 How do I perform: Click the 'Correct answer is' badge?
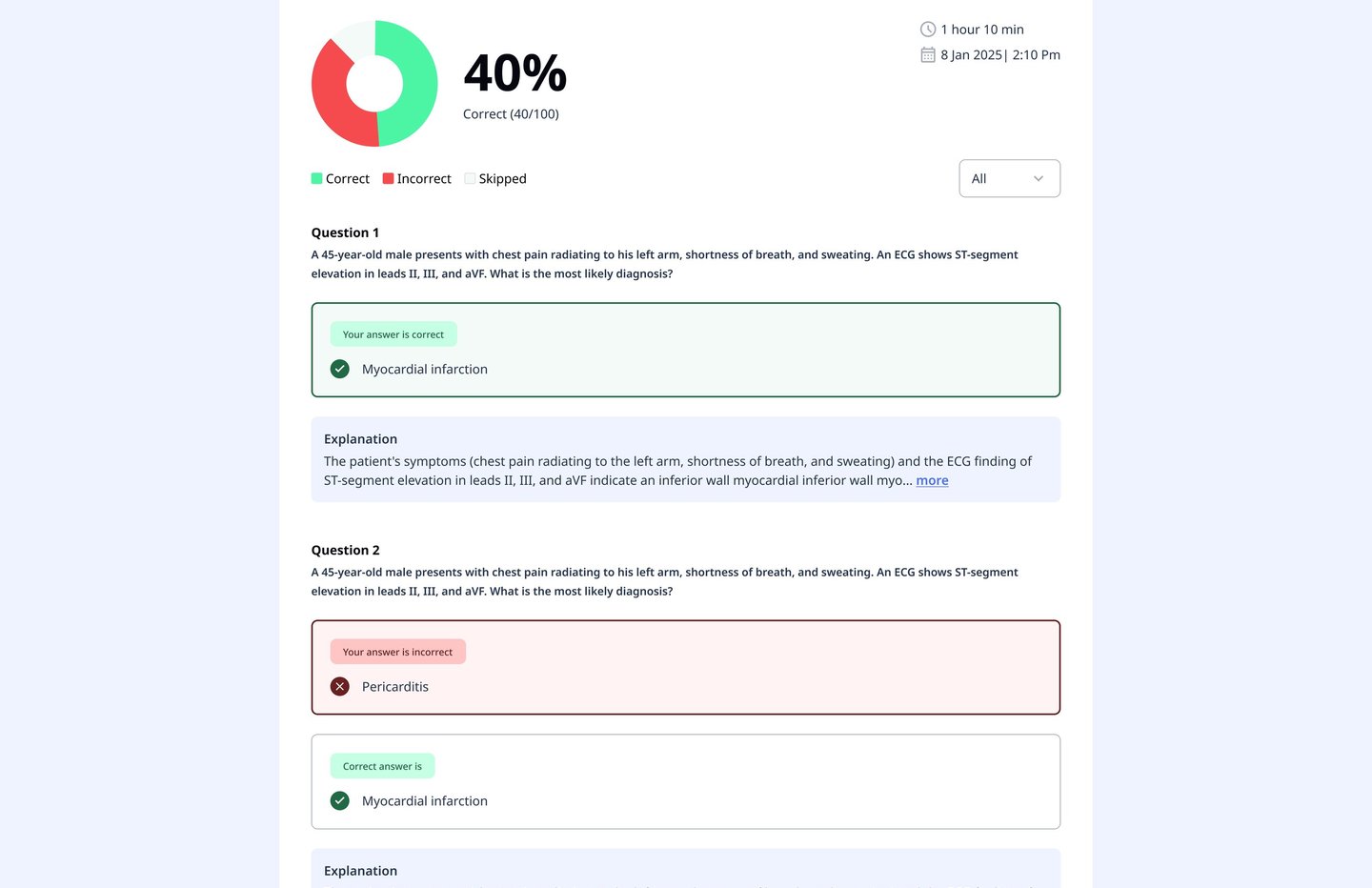(x=382, y=766)
